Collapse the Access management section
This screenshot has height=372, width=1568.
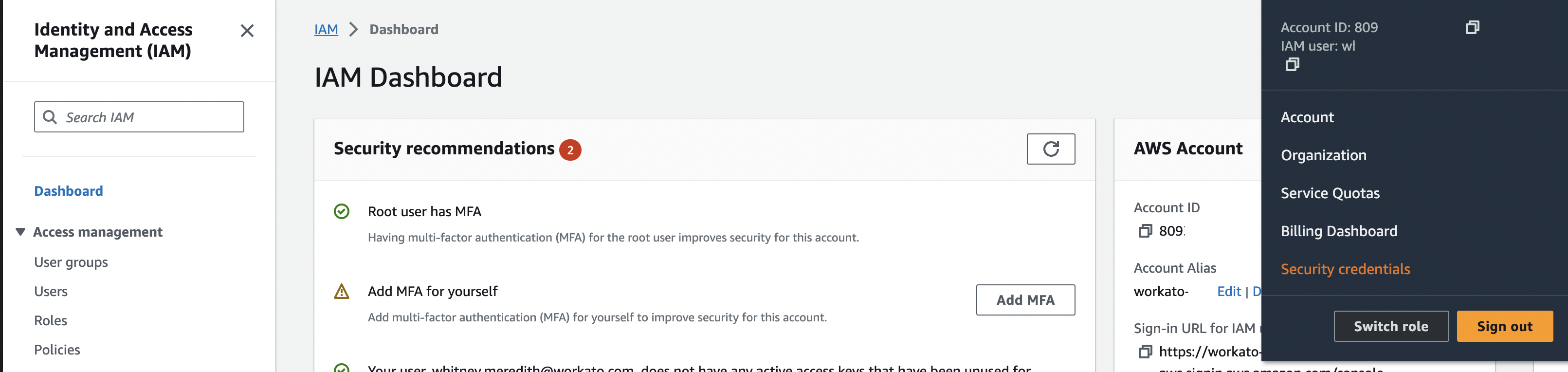pos(20,231)
